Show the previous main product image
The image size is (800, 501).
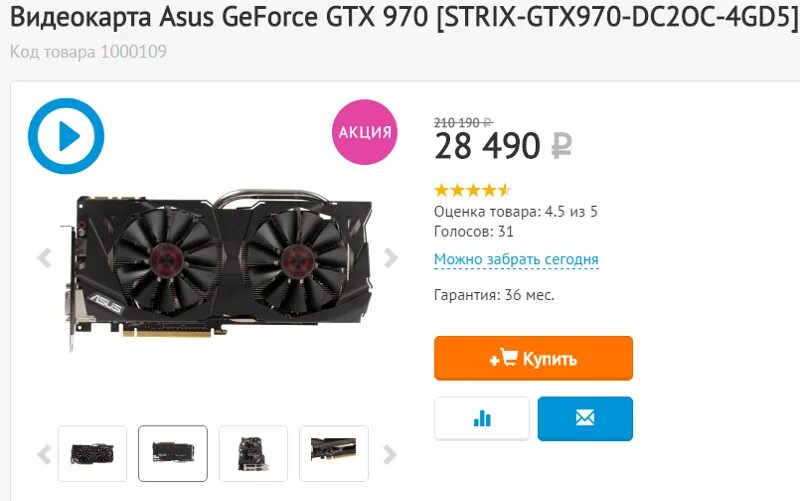coord(45,258)
